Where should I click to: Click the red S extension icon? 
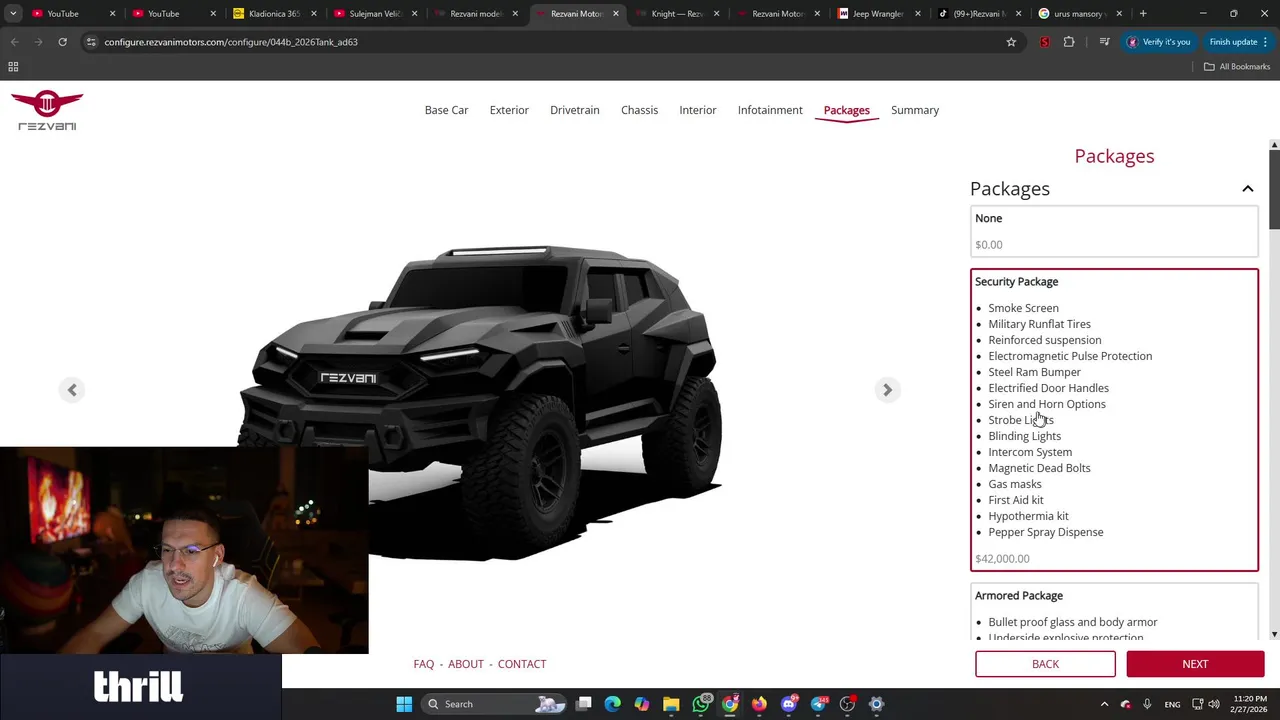(x=1045, y=42)
